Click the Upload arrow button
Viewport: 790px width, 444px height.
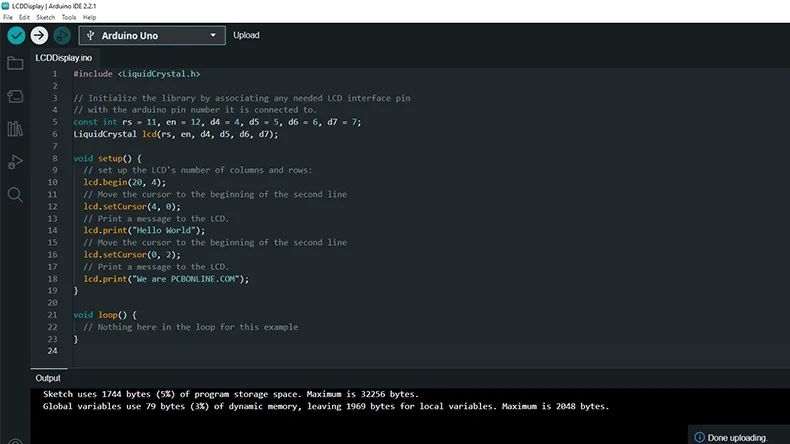(39, 35)
